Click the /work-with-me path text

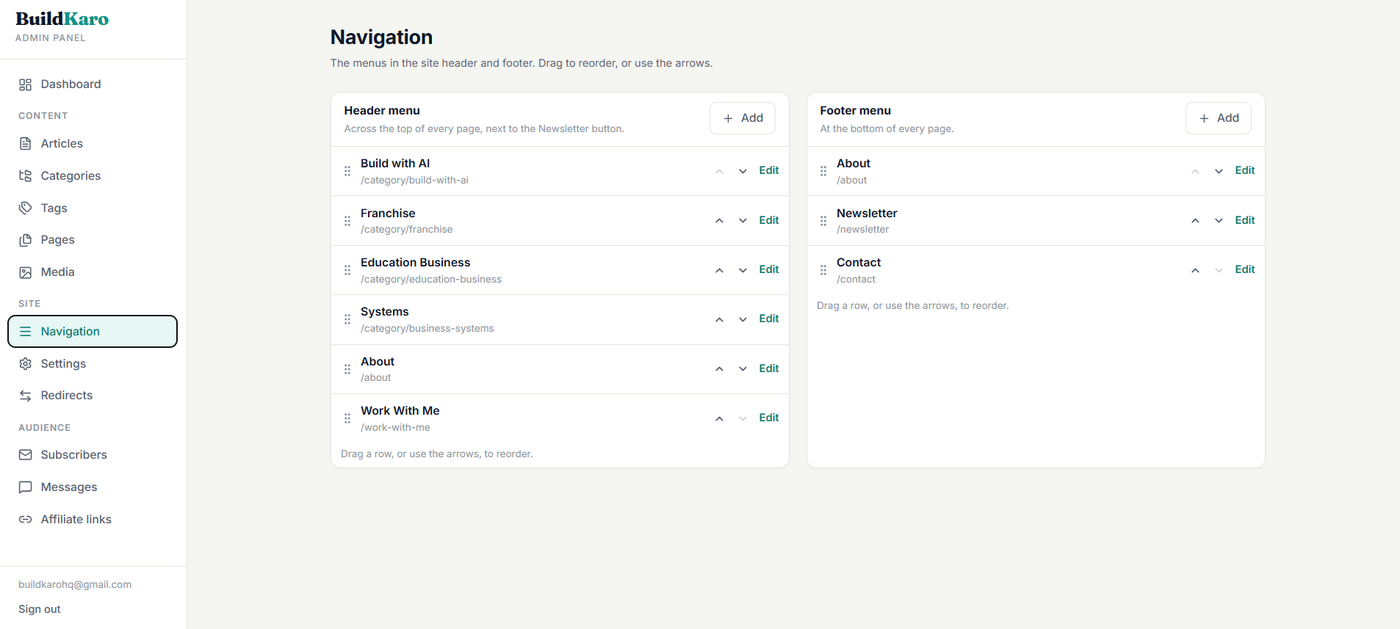click(395, 428)
